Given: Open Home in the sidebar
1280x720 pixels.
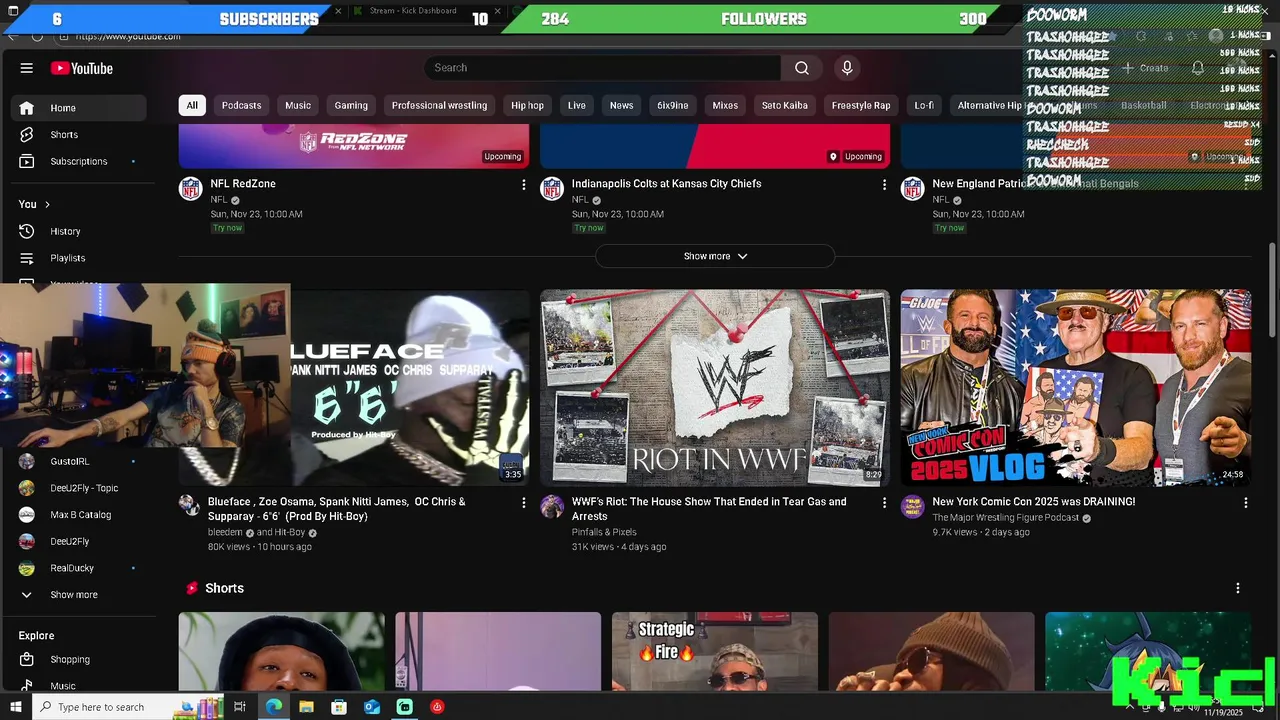Looking at the screenshot, I should 79,108.
